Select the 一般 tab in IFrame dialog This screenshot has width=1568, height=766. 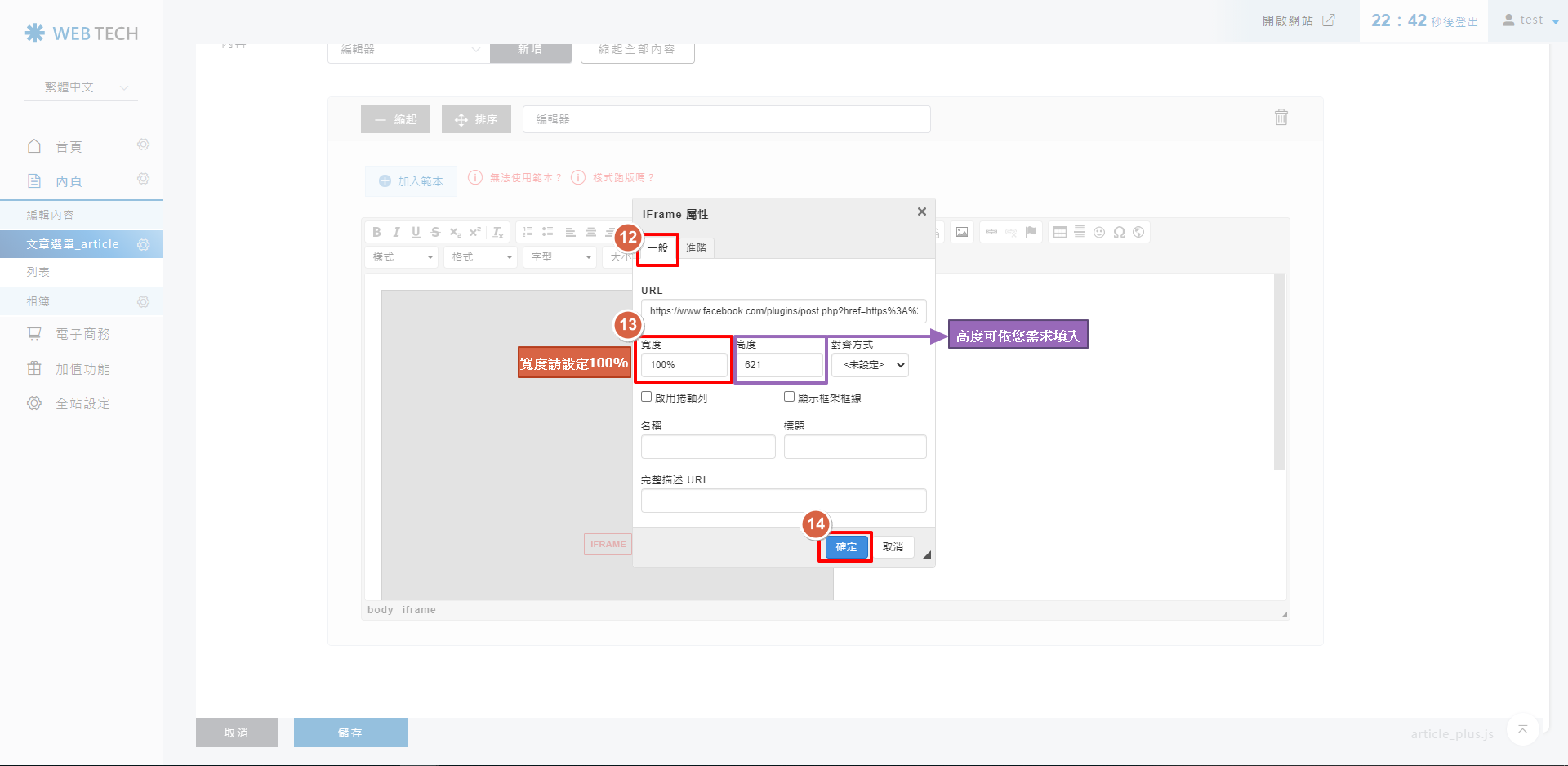pyautogui.click(x=658, y=248)
